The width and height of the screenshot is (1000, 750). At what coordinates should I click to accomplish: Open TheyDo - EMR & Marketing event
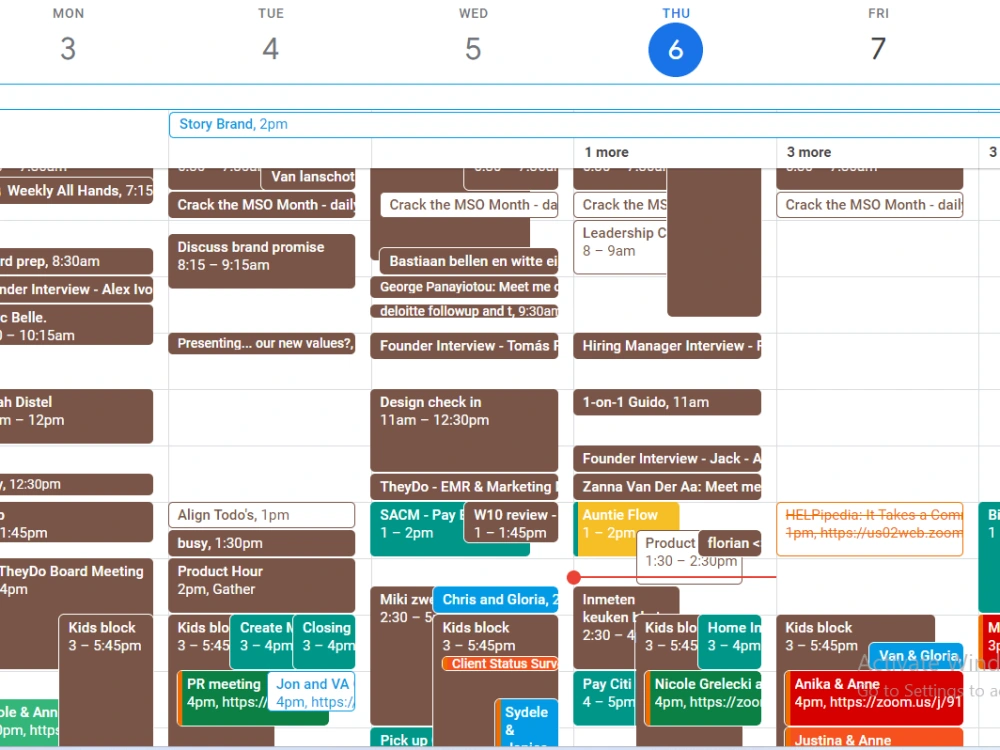point(464,487)
